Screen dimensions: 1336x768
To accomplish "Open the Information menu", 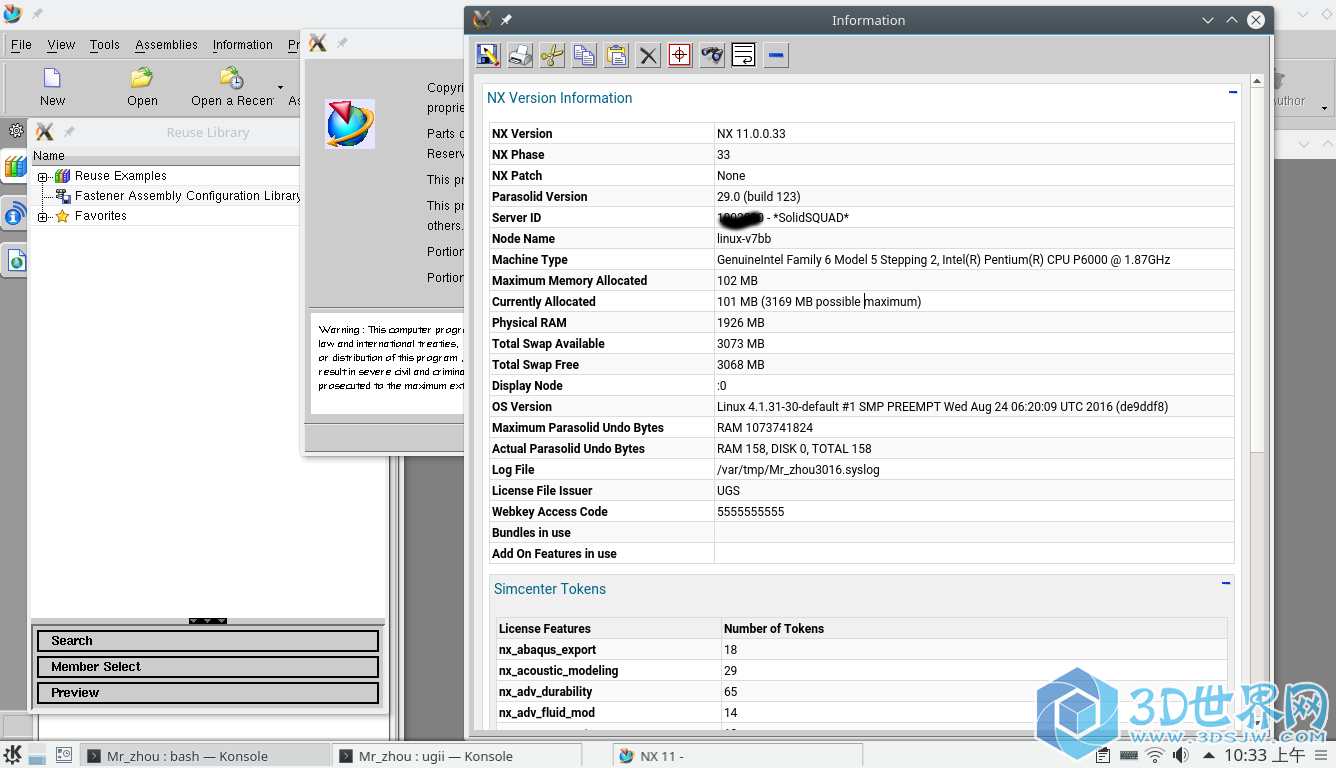I will click(242, 45).
